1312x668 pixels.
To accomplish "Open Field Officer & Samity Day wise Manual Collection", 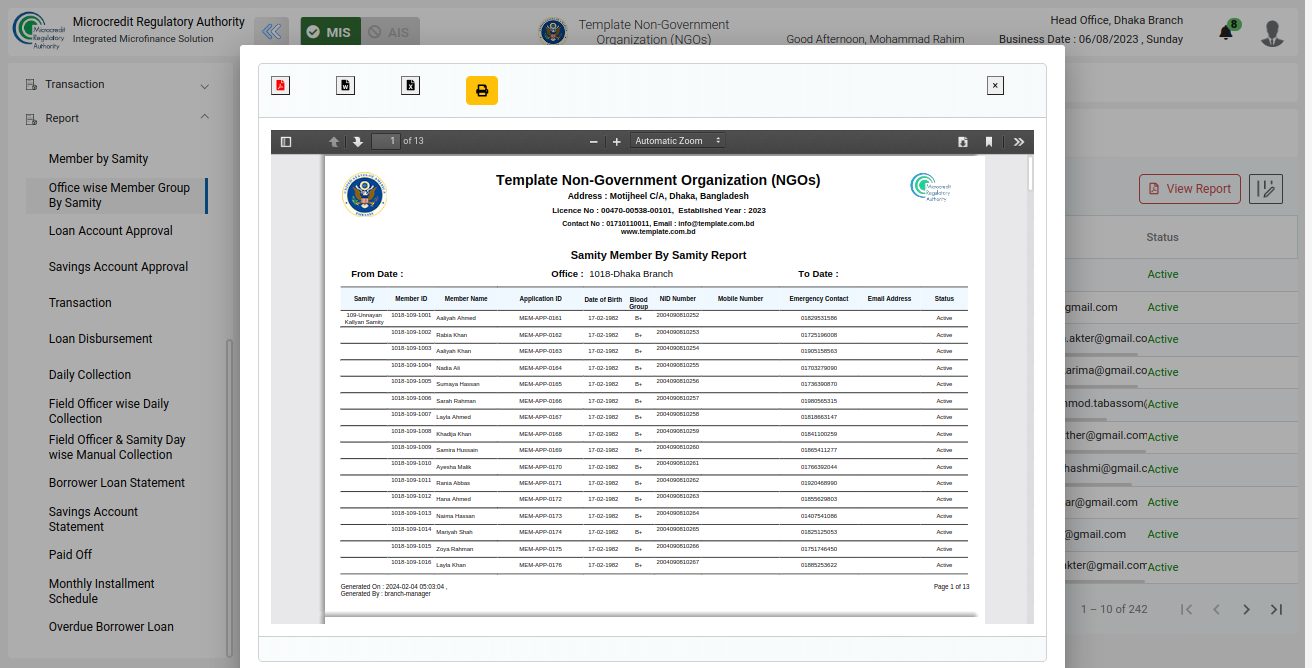I will [117, 447].
